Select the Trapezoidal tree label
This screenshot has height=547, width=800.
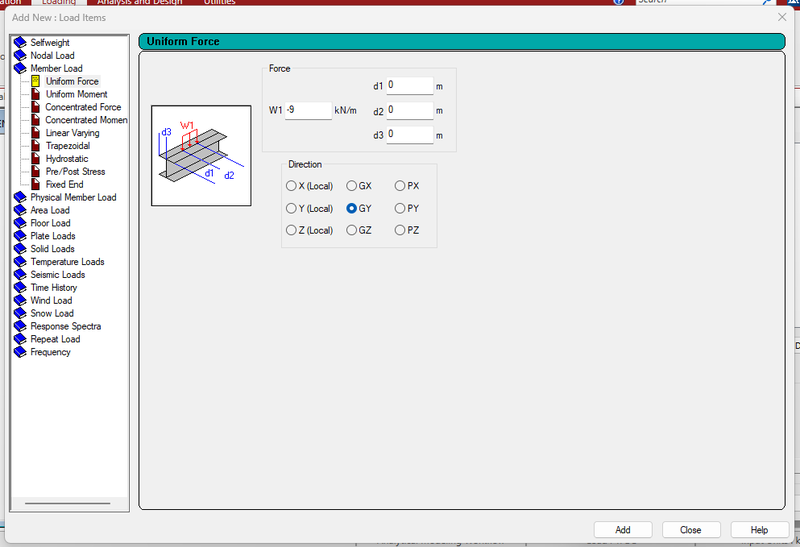[68, 145]
